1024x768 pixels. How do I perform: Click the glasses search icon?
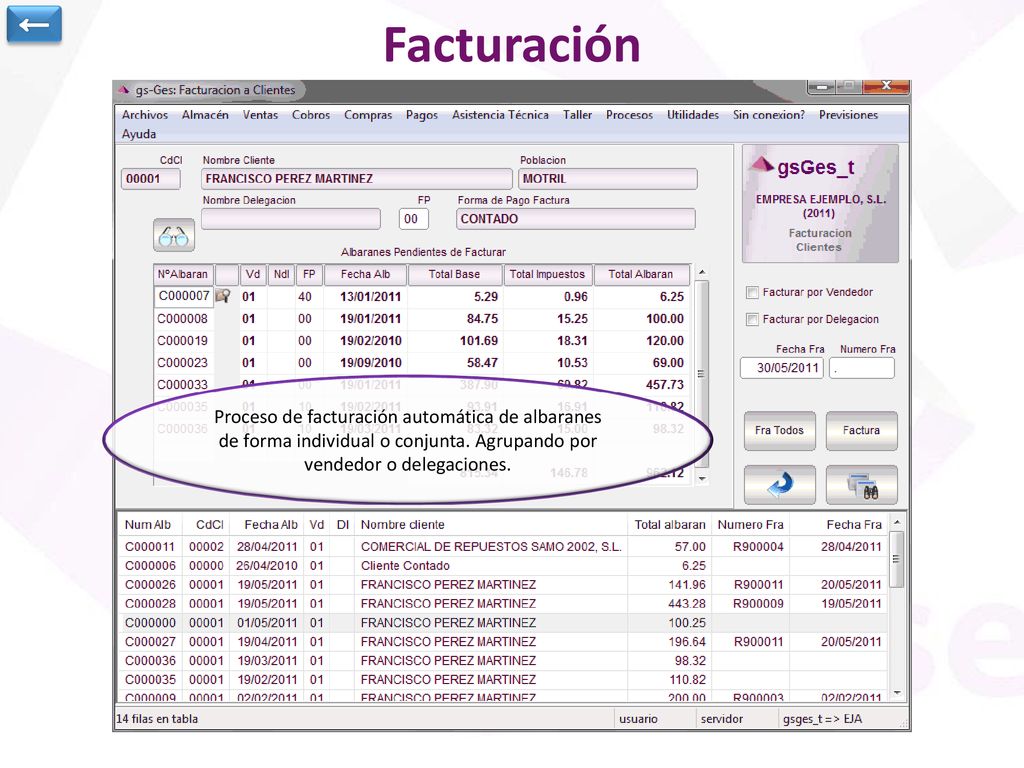pyautogui.click(x=174, y=235)
